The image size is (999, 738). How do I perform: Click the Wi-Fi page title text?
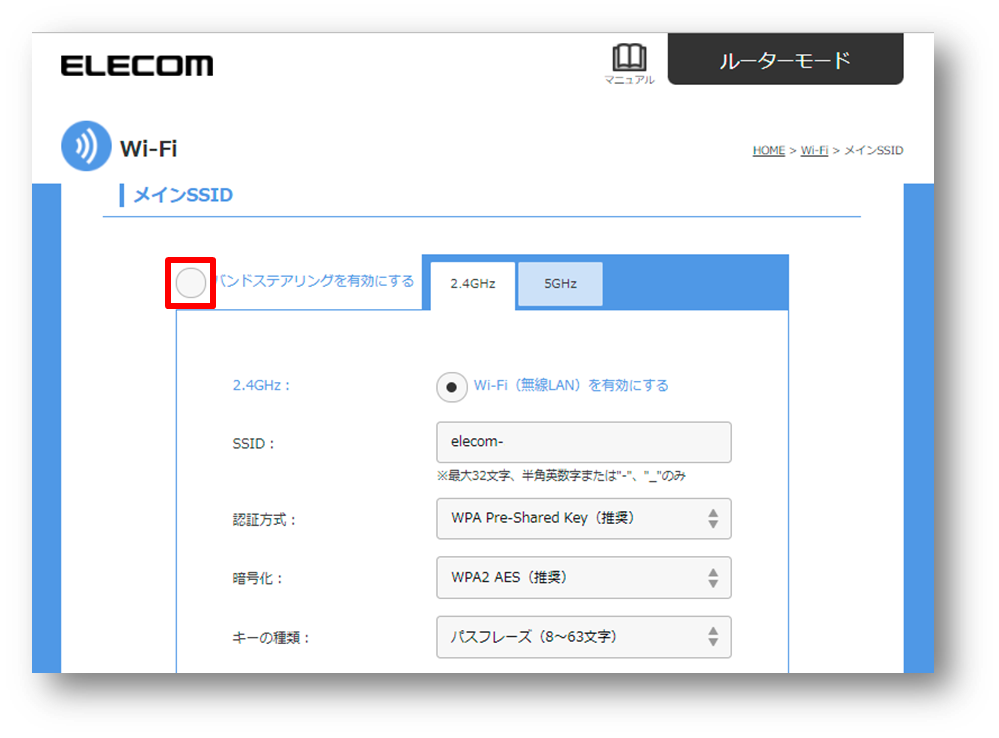coord(148,148)
